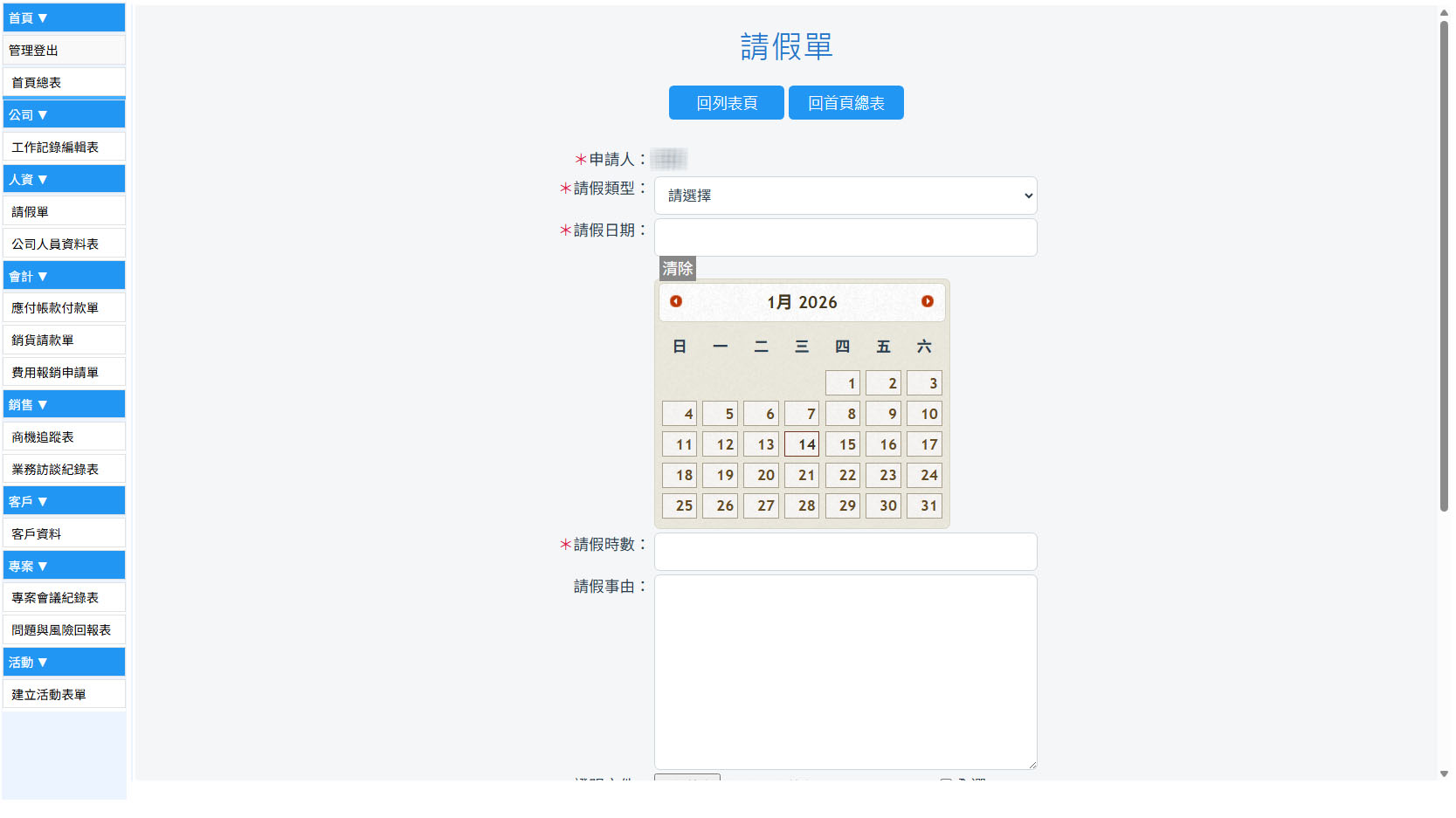Open 建立活動表單 in sidebar
The height and width of the screenshot is (818, 1456).
tap(64, 694)
